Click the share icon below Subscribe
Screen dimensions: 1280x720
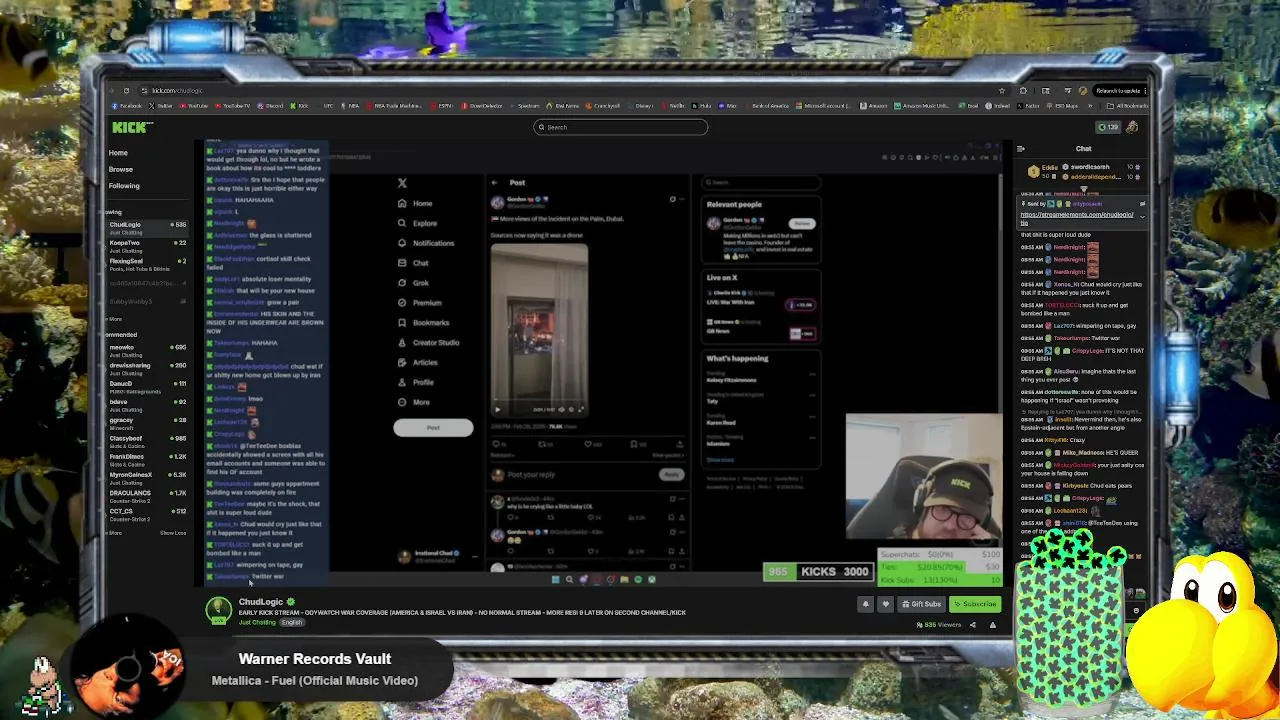point(972,625)
